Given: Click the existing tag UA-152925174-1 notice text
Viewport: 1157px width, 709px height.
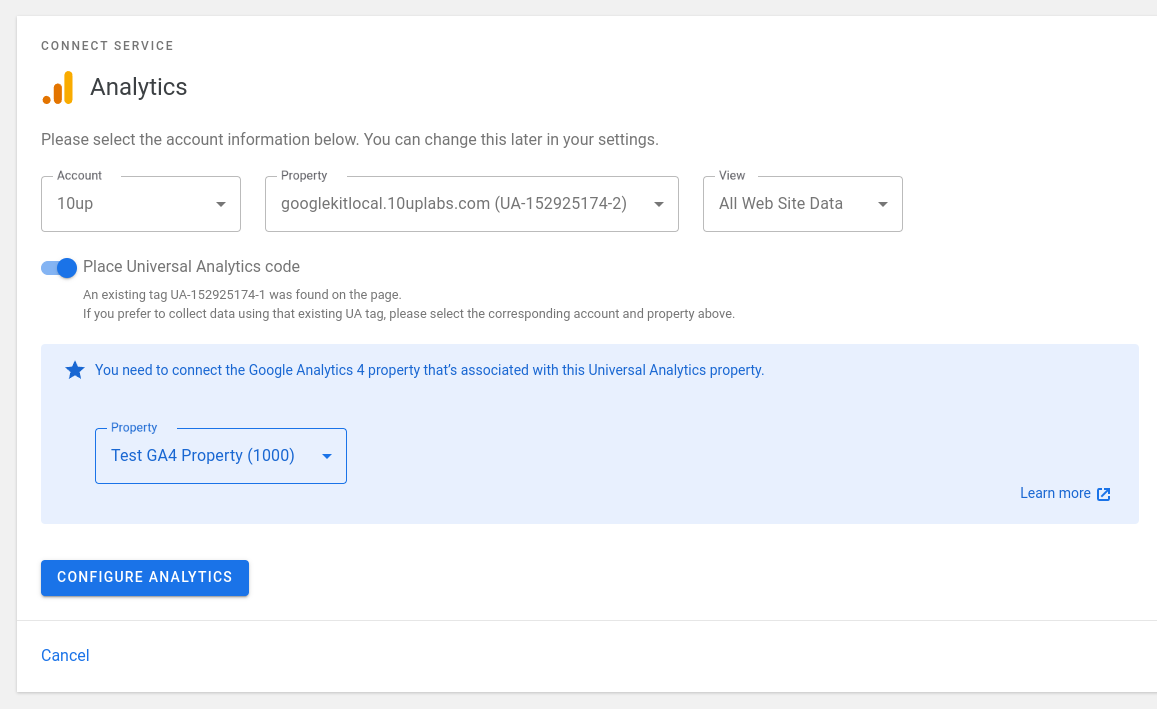Looking at the screenshot, I should pos(242,295).
